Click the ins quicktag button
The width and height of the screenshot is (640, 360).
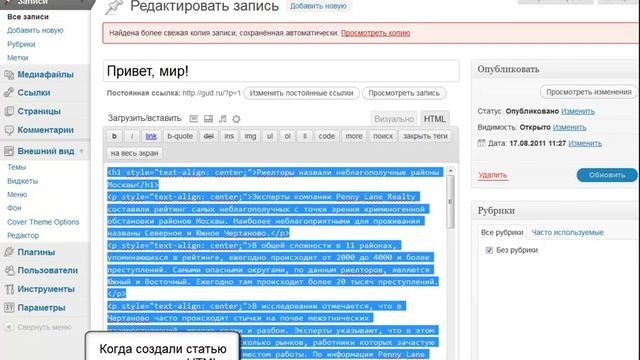229,136
